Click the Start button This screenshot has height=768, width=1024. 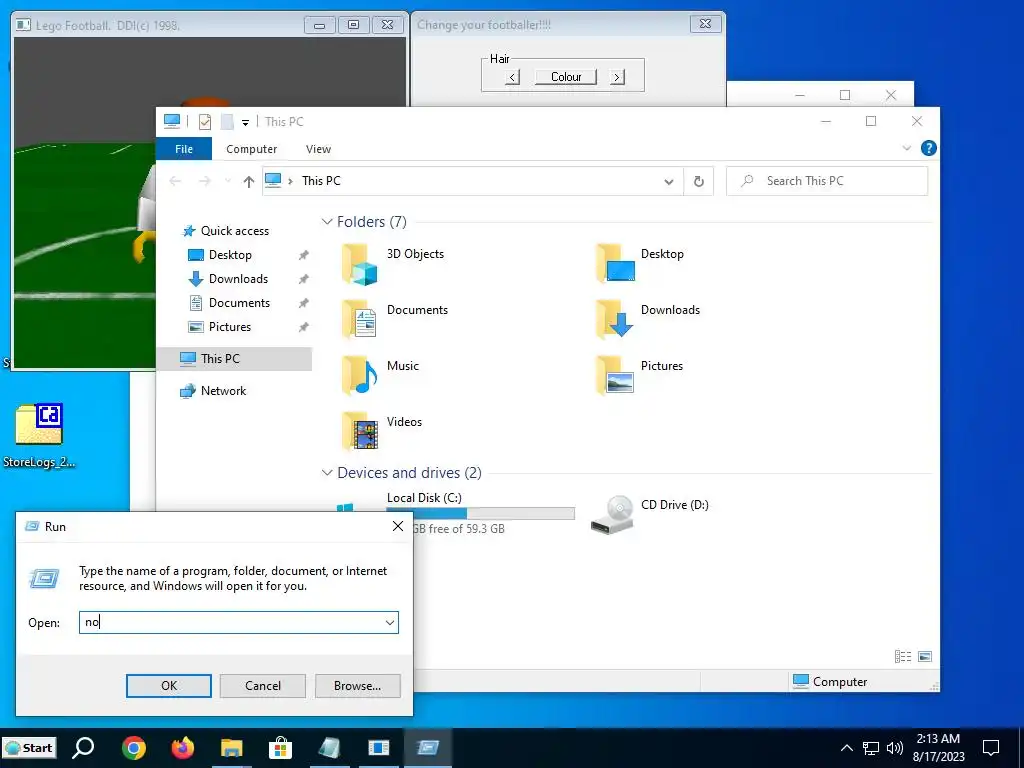coord(29,748)
